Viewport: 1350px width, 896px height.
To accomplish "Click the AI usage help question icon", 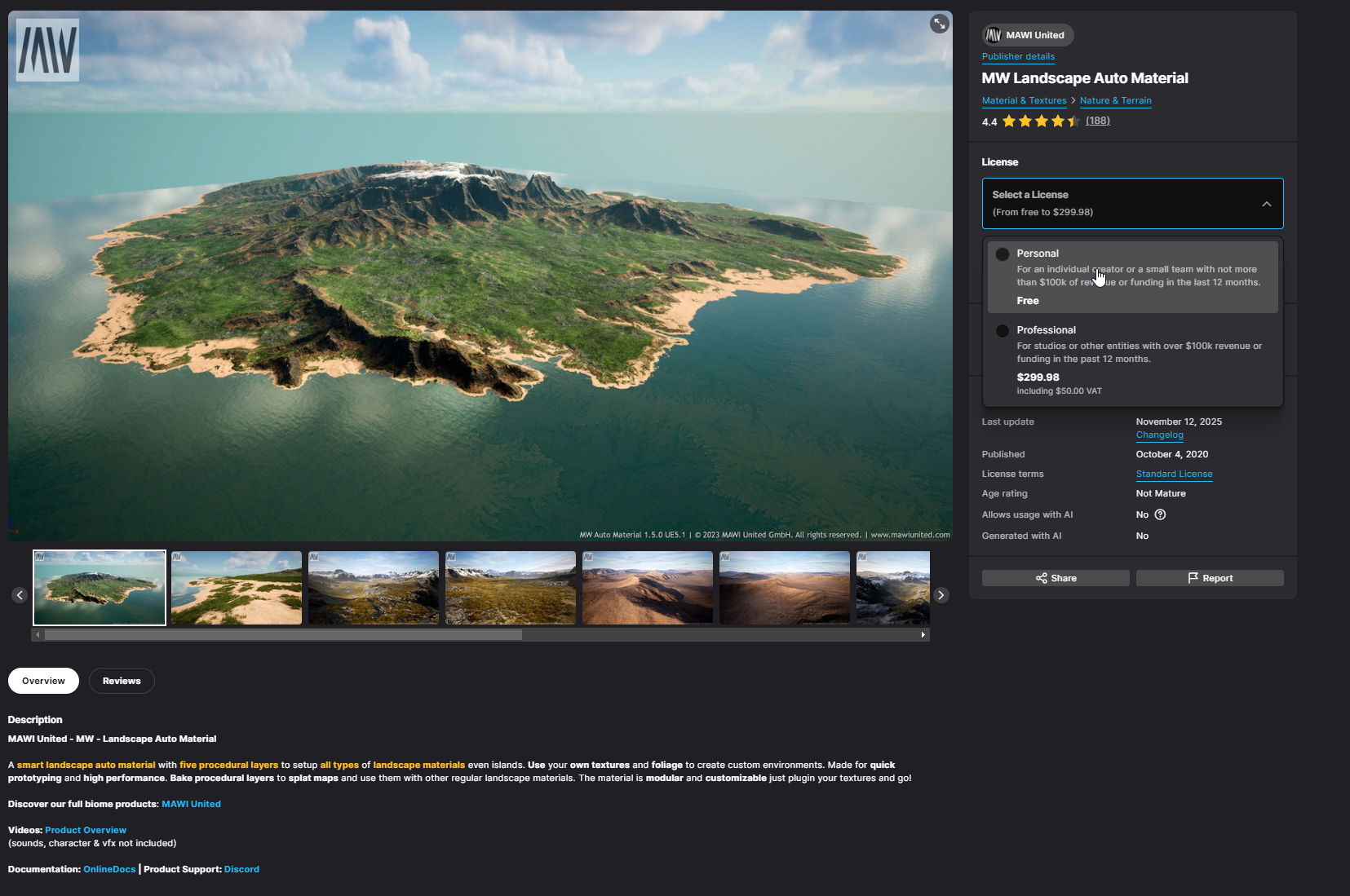I will coord(1160,514).
